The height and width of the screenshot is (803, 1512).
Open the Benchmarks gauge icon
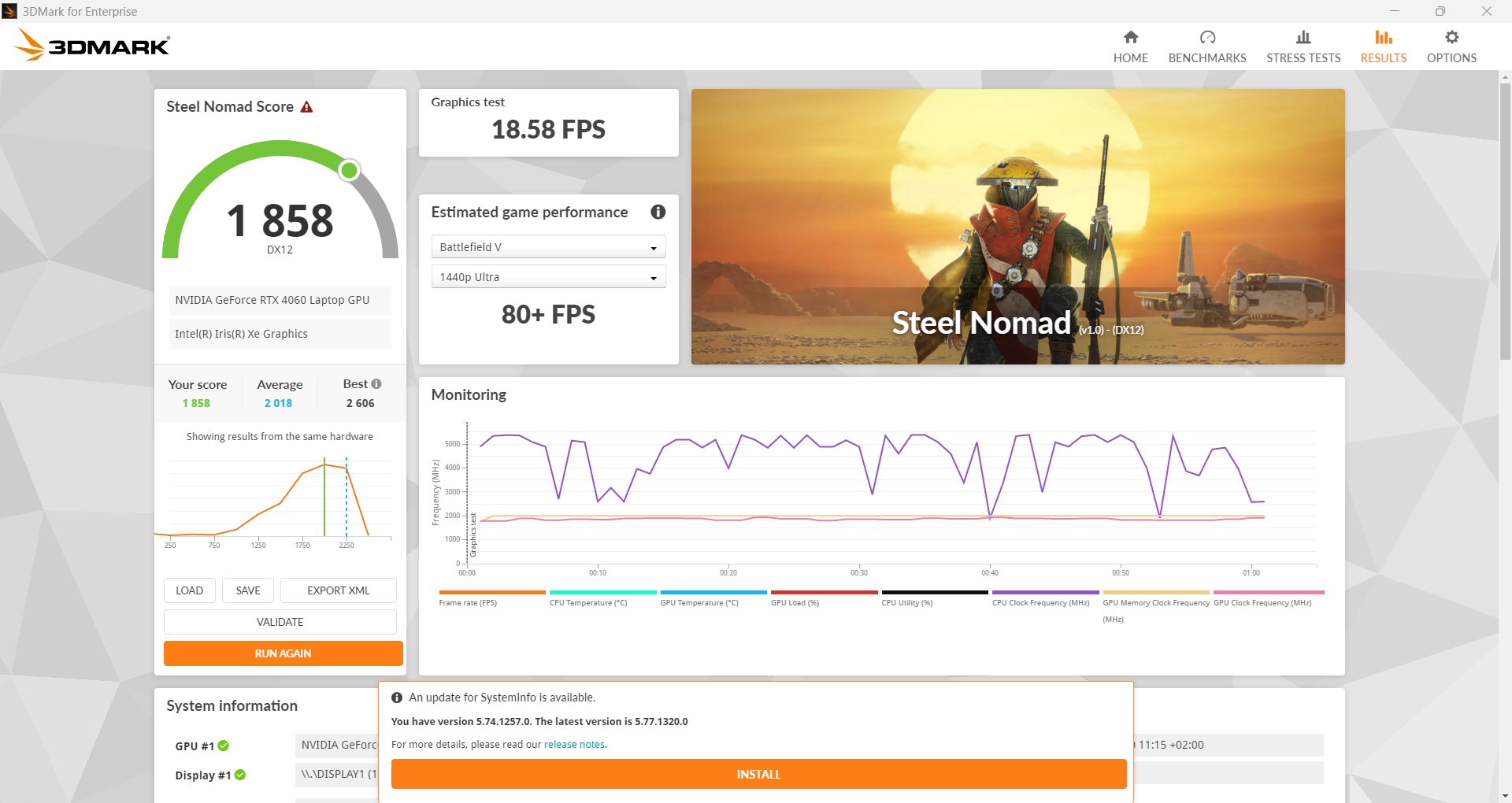(x=1206, y=38)
